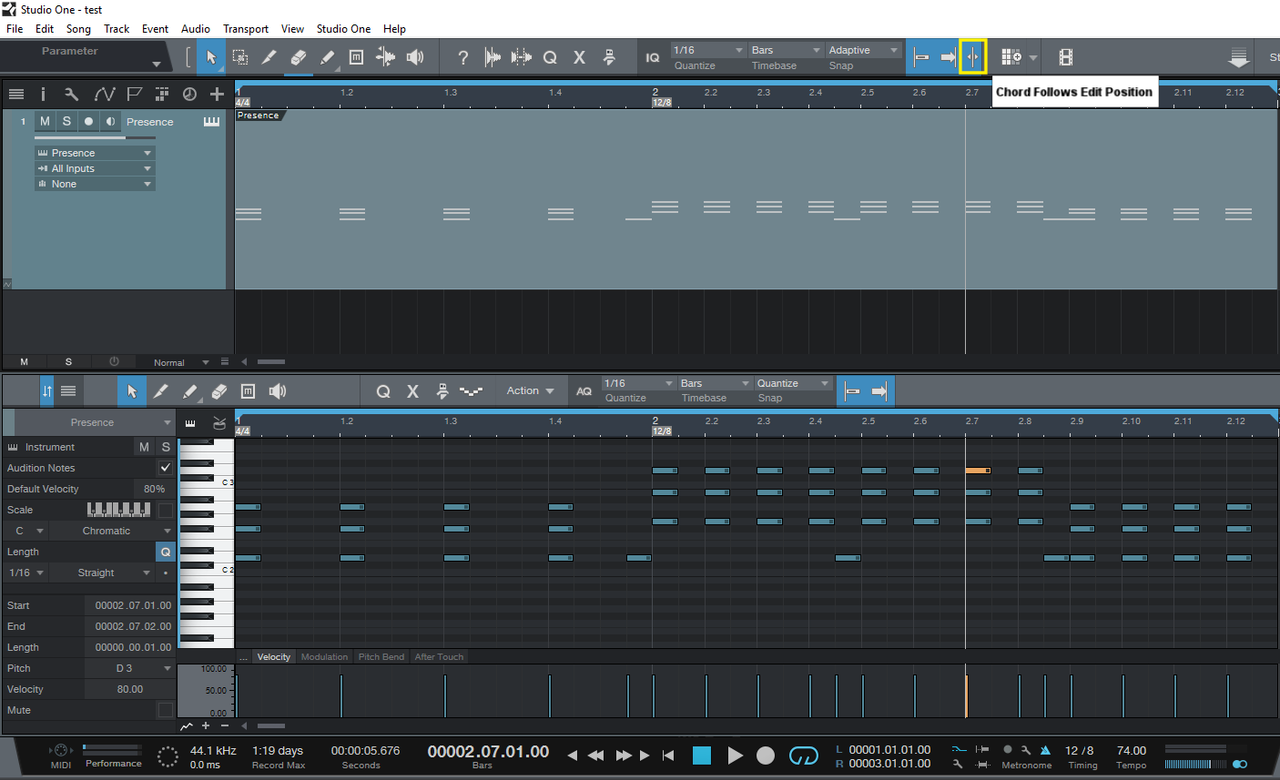This screenshot has width=1280, height=780.
Task: Toggle the note Mute checkbox
Action: (x=165, y=710)
